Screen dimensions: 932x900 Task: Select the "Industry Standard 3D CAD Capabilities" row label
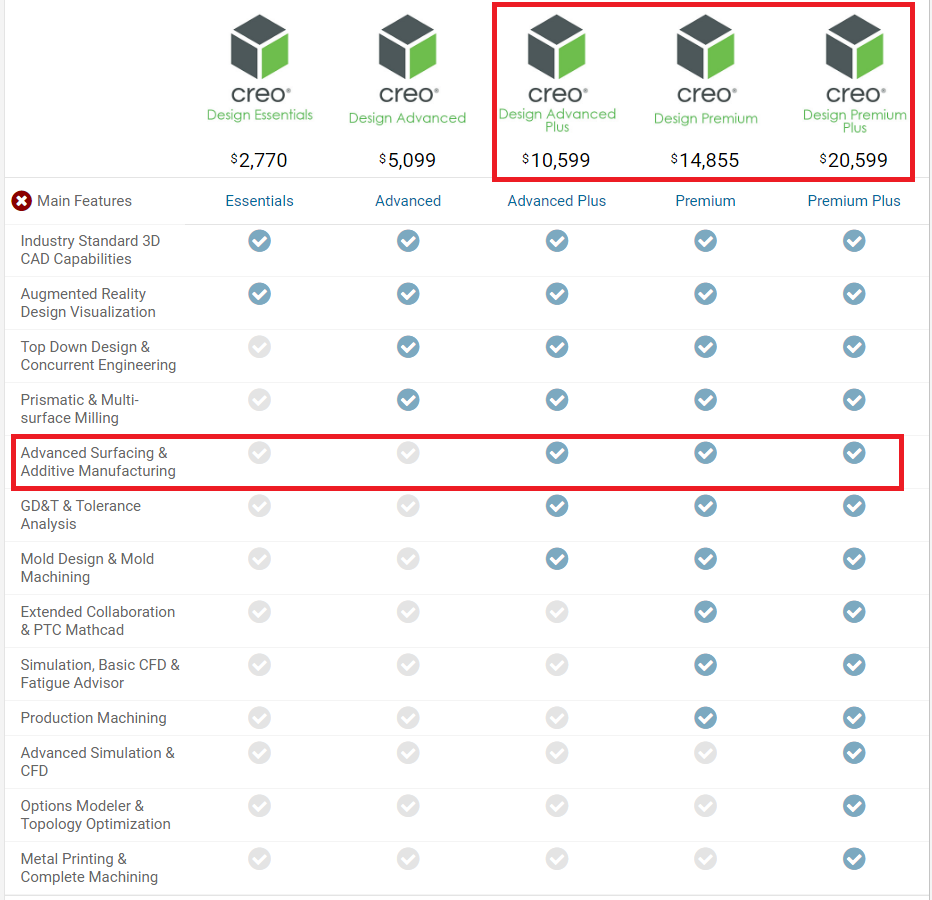coord(90,250)
